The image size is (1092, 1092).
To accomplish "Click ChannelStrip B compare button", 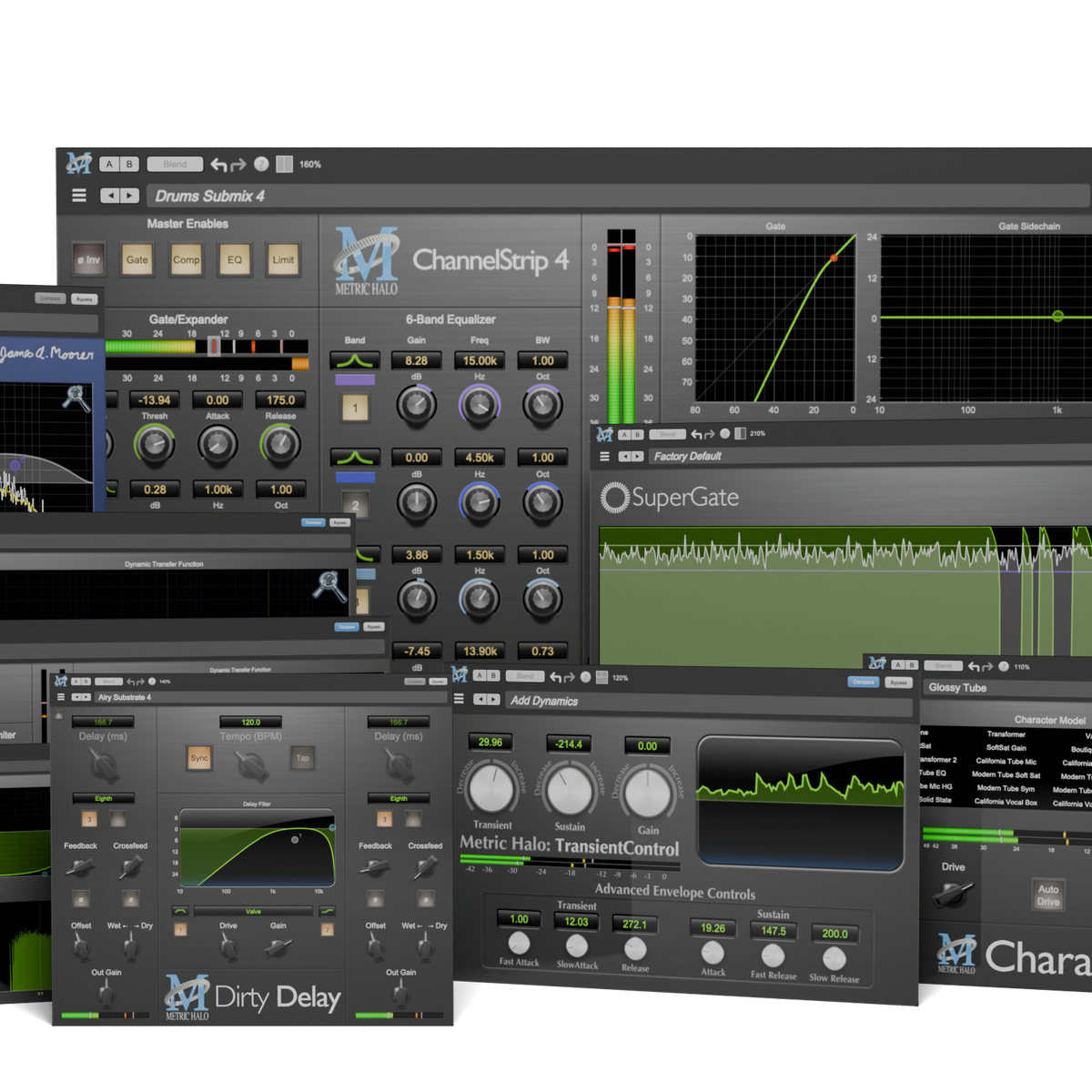I will tap(129, 164).
